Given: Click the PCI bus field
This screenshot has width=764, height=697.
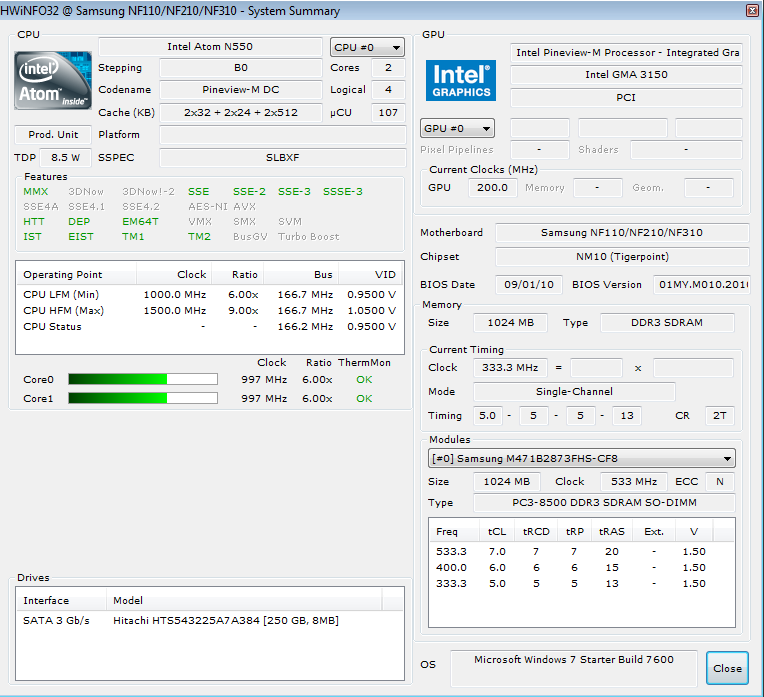Looking at the screenshot, I should point(626,97).
